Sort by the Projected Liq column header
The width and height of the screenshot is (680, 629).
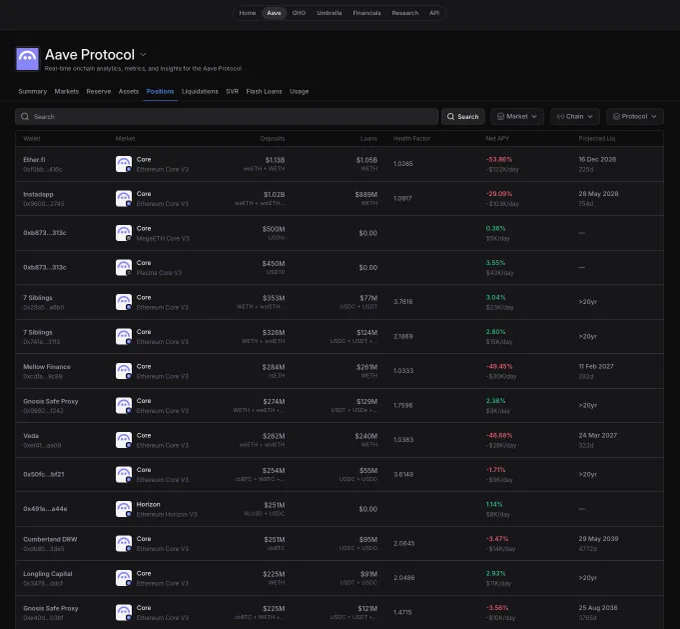point(596,138)
